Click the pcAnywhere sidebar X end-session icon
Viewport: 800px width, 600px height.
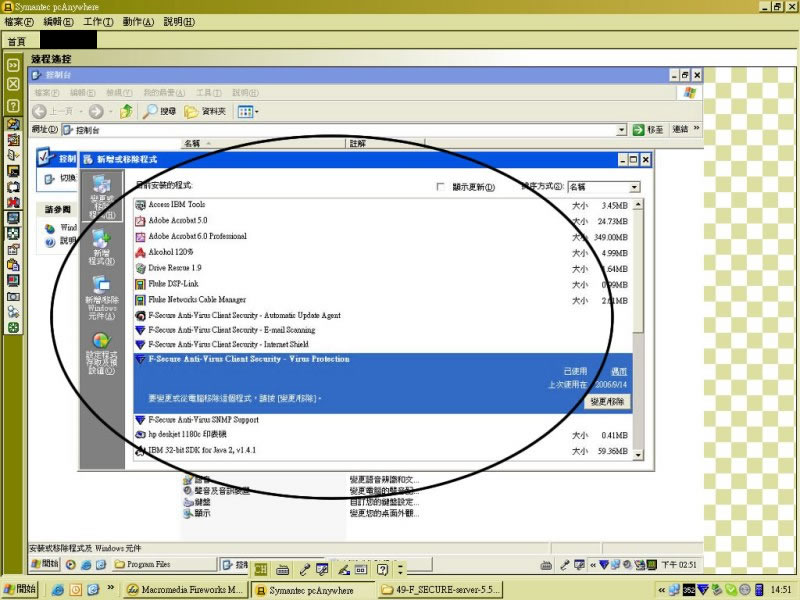[x=13, y=84]
